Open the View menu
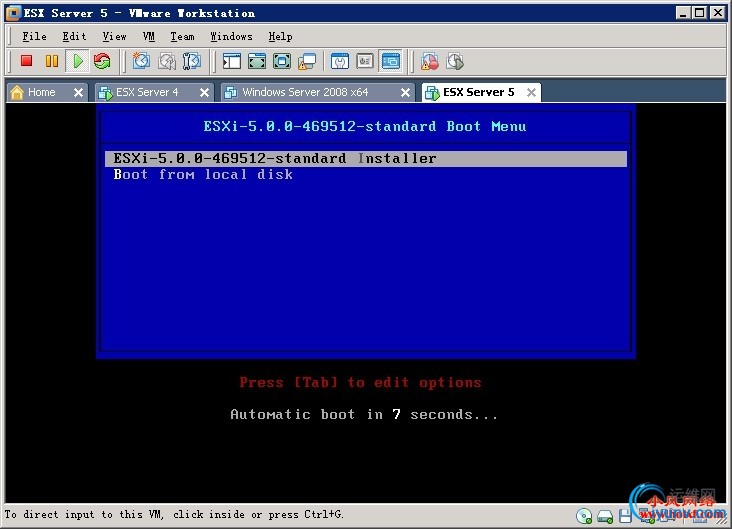 (114, 36)
